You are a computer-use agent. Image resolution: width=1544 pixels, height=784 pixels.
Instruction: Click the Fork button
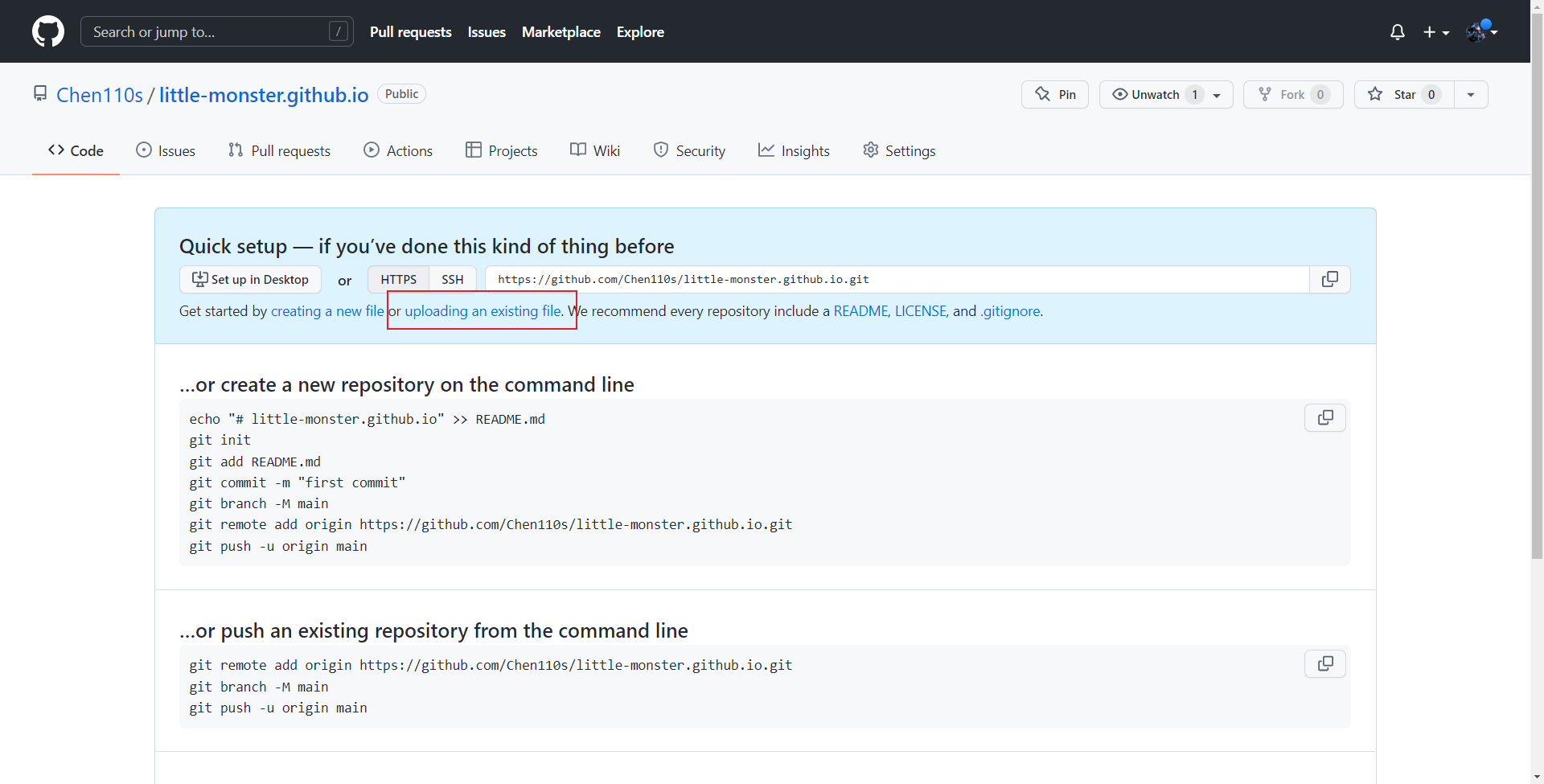click(1293, 94)
